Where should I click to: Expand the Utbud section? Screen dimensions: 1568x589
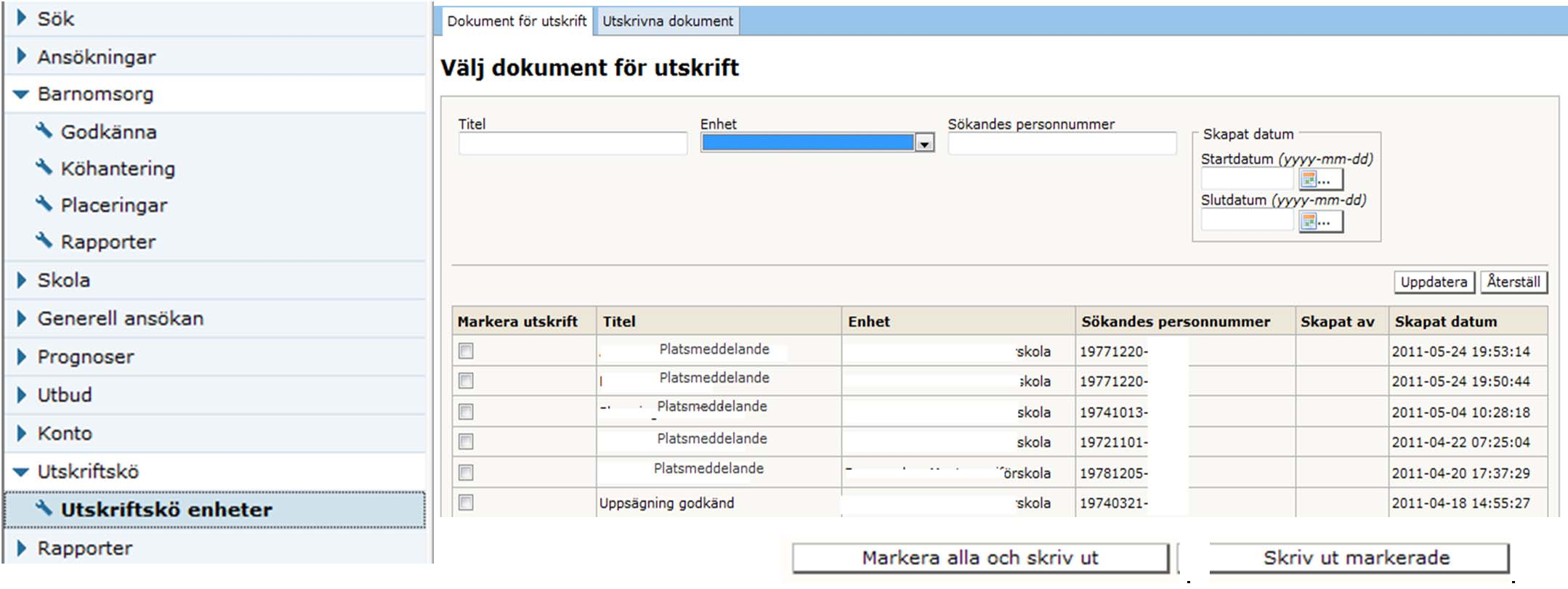coord(21,394)
